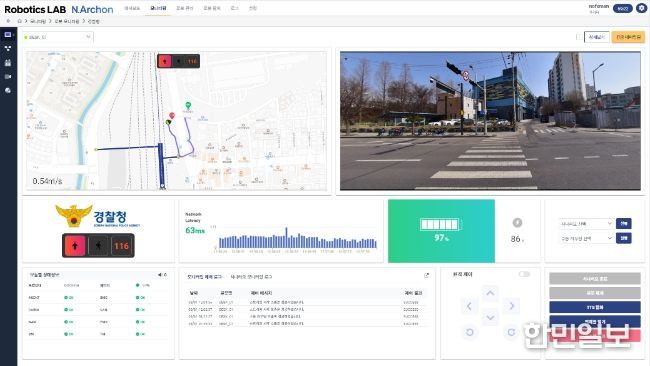The image size is (650, 366).
Task: Open the first scenario selection dropdown
Action: point(586,223)
